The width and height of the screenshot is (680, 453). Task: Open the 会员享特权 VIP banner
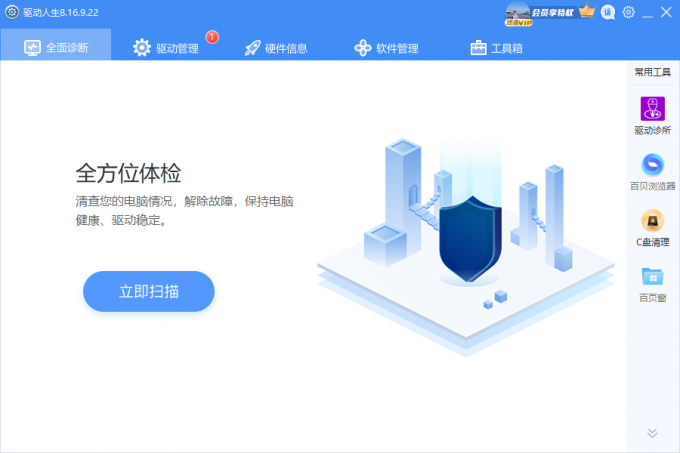pos(552,13)
